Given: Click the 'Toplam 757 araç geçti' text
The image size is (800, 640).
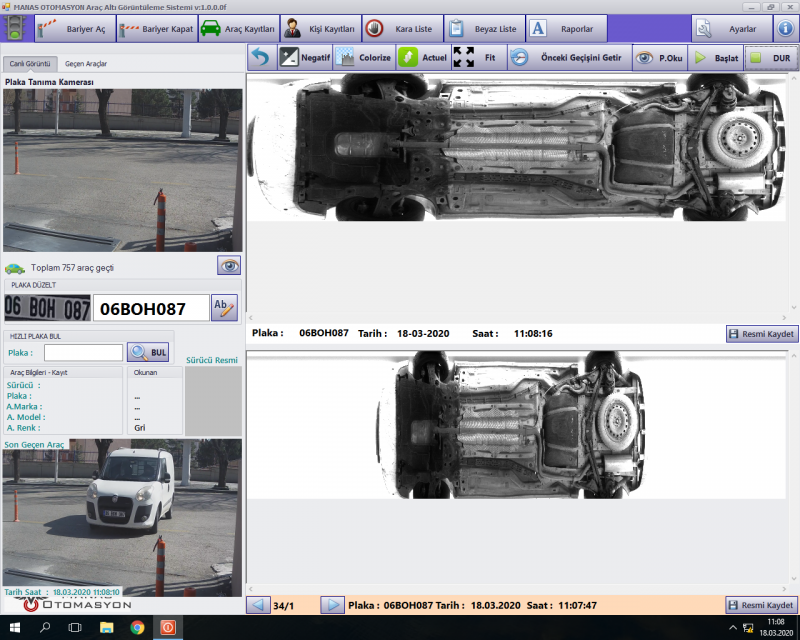Looking at the screenshot, I should [x=72, y=268].
